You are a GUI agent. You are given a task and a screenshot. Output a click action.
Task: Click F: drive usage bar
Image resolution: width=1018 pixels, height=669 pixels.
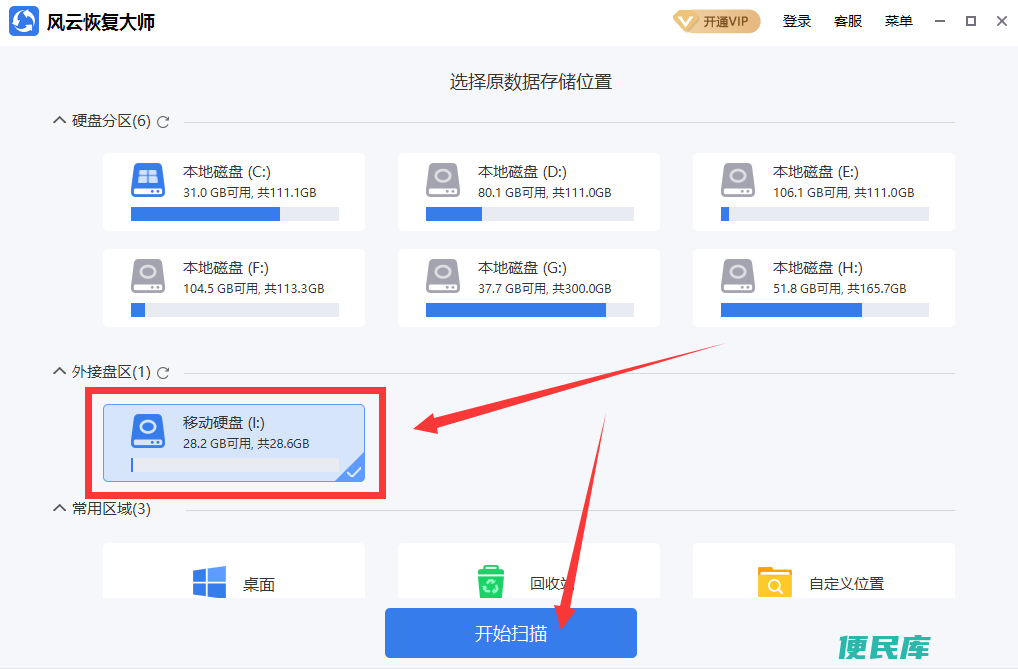(x=234, y=310)
